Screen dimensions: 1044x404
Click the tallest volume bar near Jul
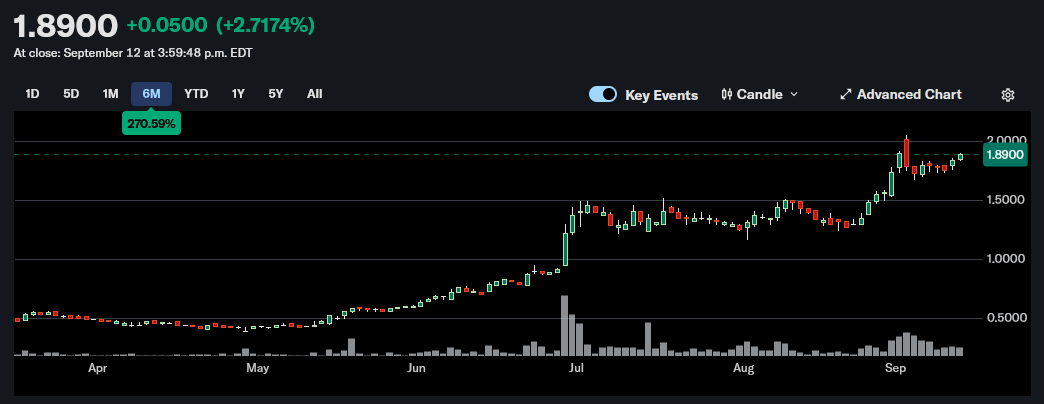(565, 326)
